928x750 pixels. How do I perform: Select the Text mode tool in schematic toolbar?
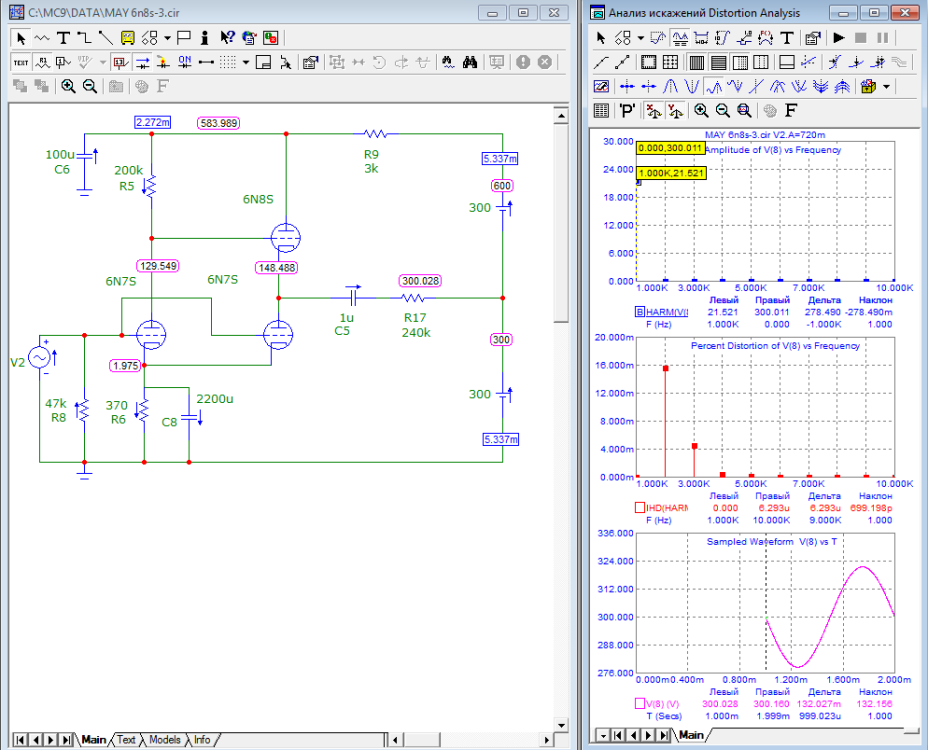point(63,38)
